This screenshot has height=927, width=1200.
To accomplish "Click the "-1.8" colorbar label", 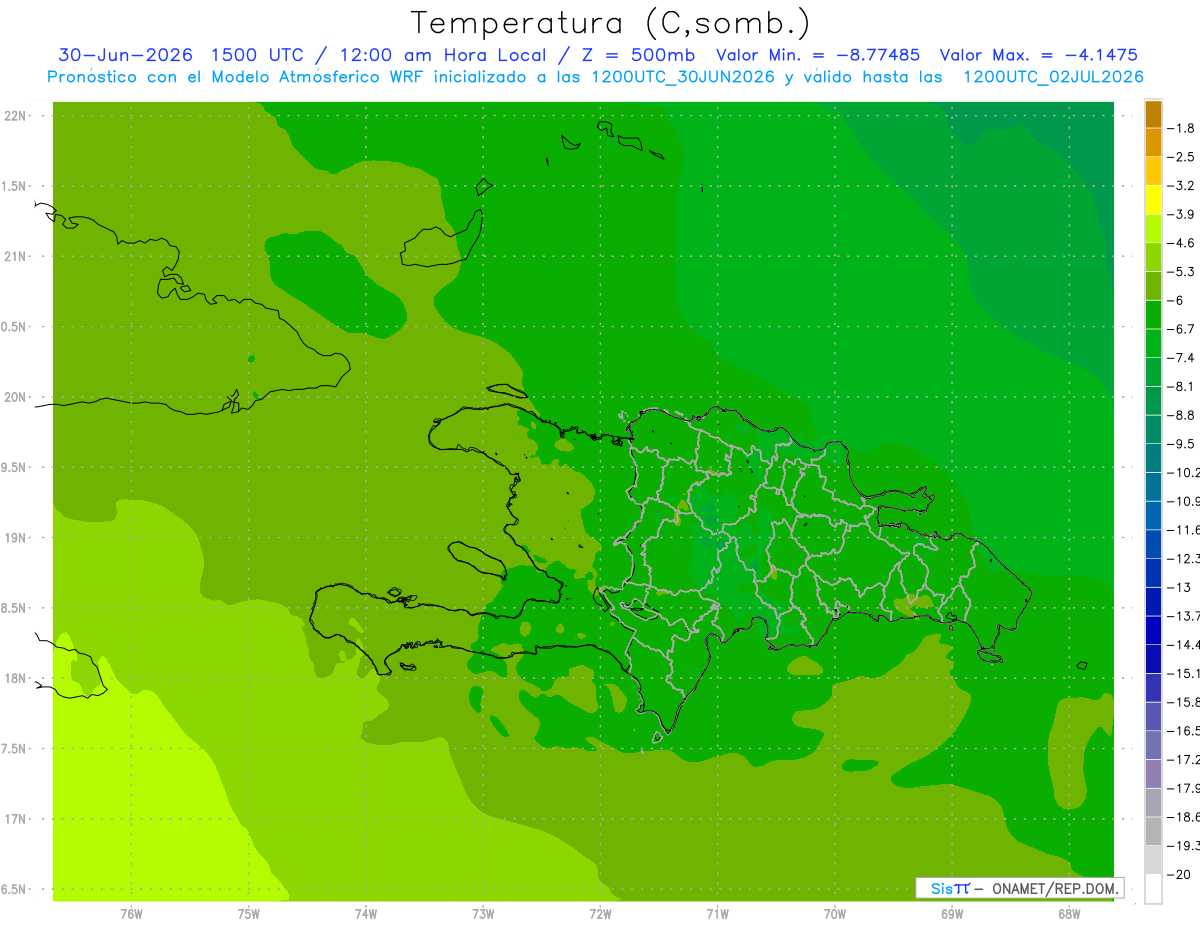I will [1183, 128].
